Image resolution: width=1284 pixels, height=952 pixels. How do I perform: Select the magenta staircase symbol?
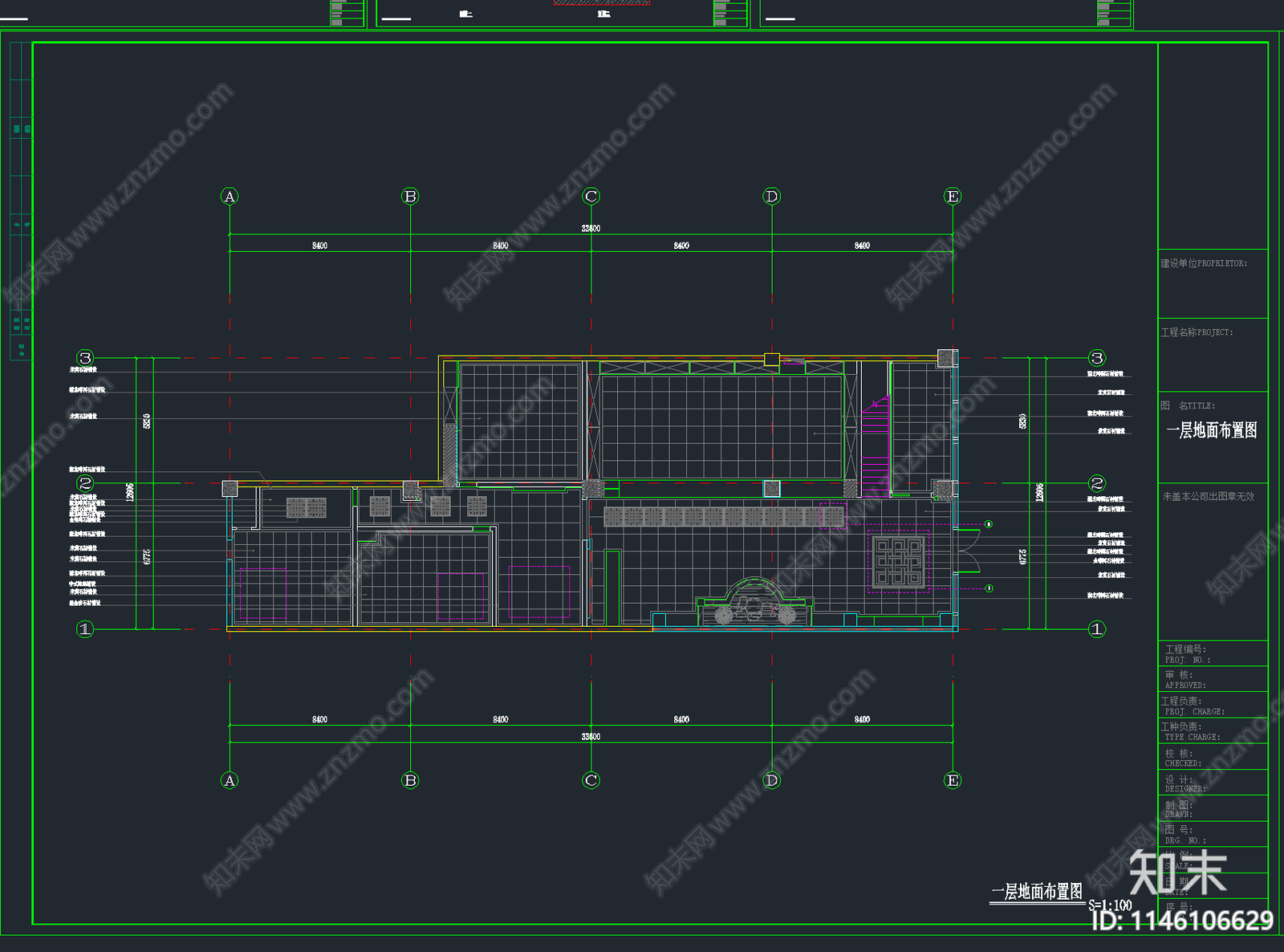(x=875, y=445)
